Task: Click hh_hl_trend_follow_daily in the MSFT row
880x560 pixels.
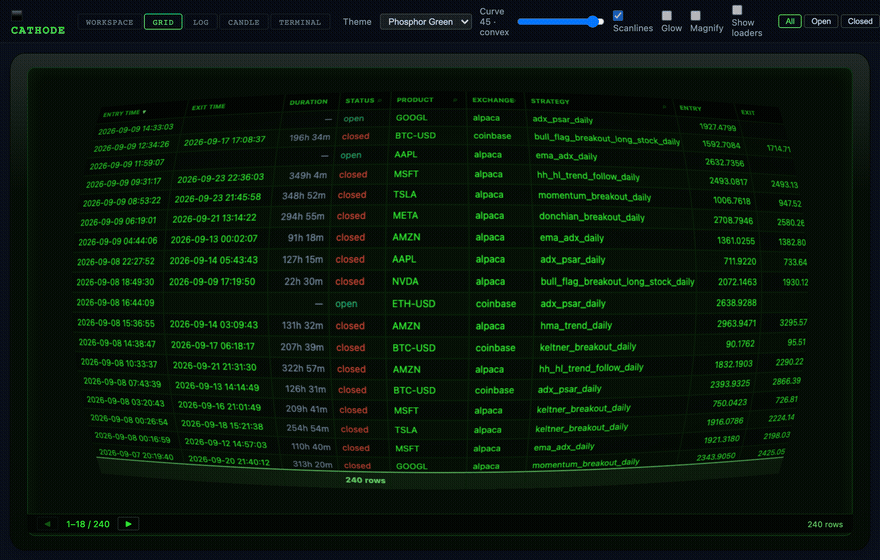Action: pyautogui.click(x=588, y=176)
